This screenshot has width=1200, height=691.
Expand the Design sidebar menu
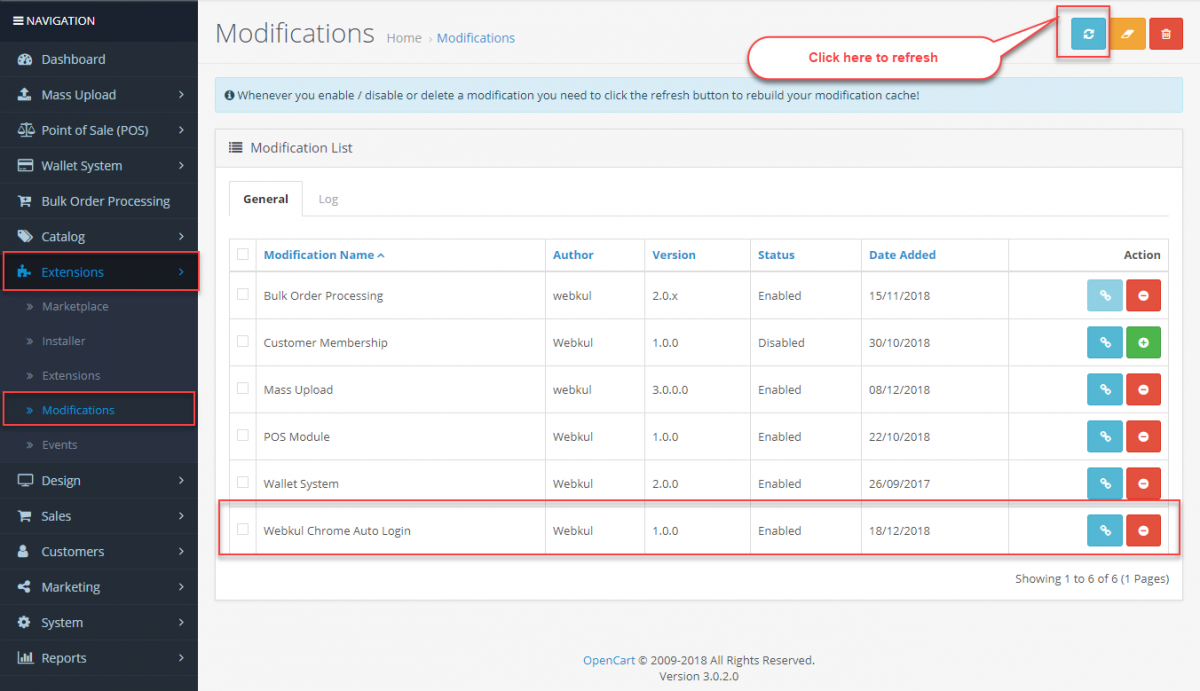[x=99, y=481]
